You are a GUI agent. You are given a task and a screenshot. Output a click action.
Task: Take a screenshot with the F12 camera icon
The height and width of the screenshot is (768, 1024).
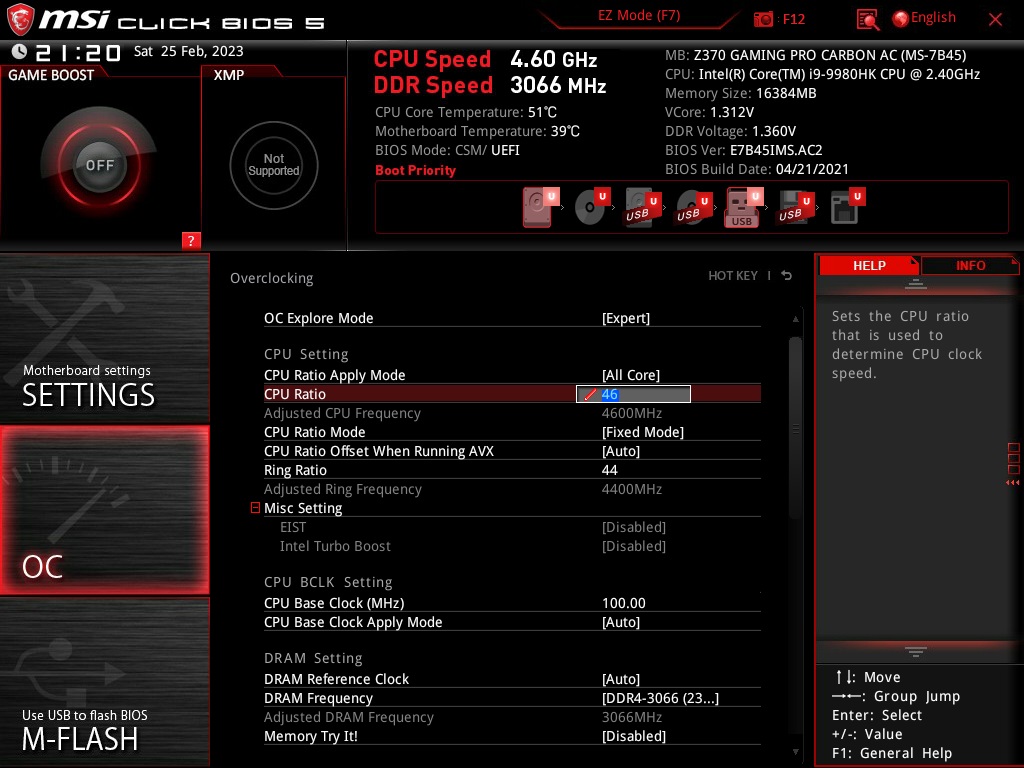click(x=763, y=19)
